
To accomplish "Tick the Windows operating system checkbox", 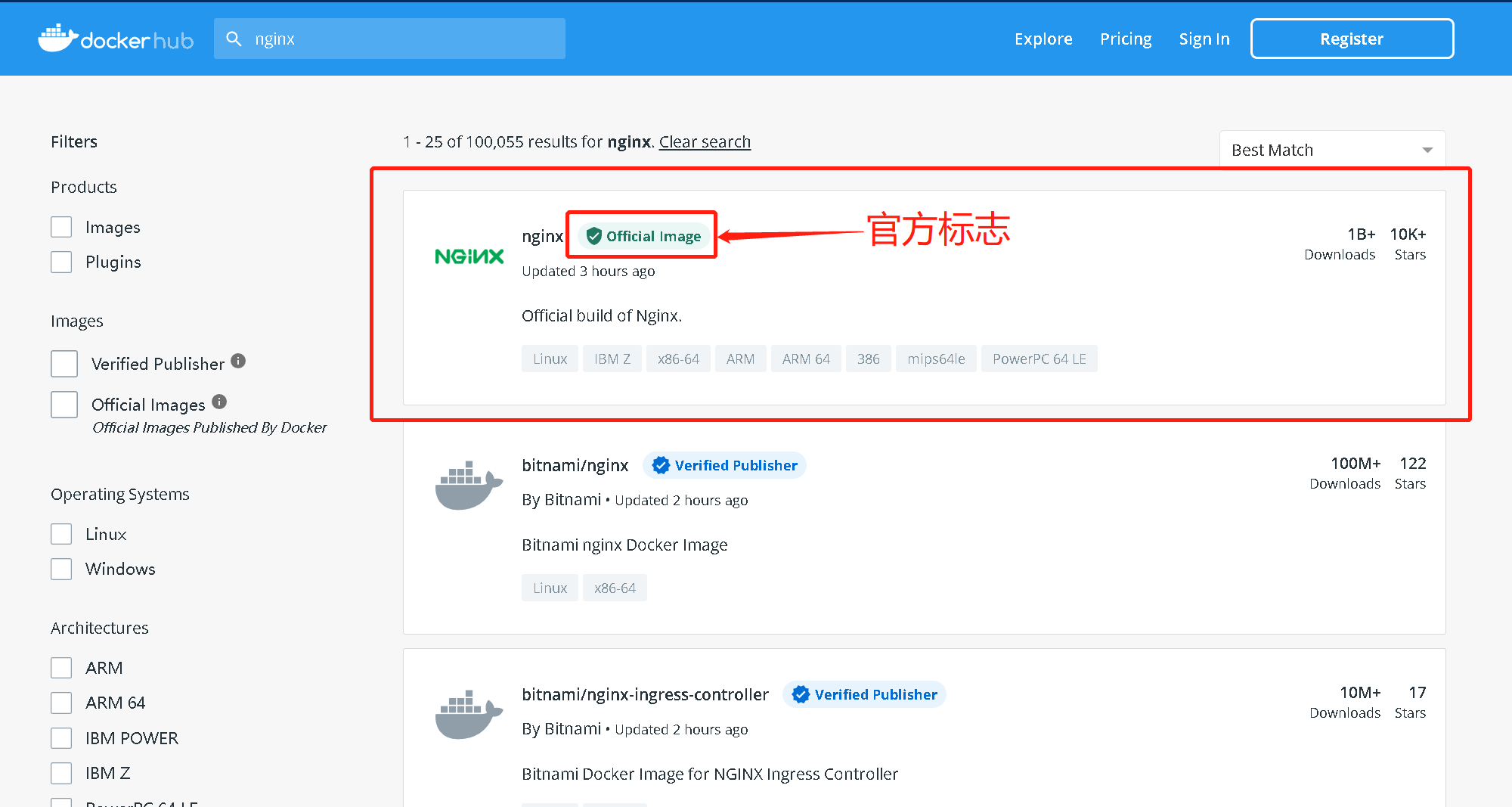I will point(61,569).
